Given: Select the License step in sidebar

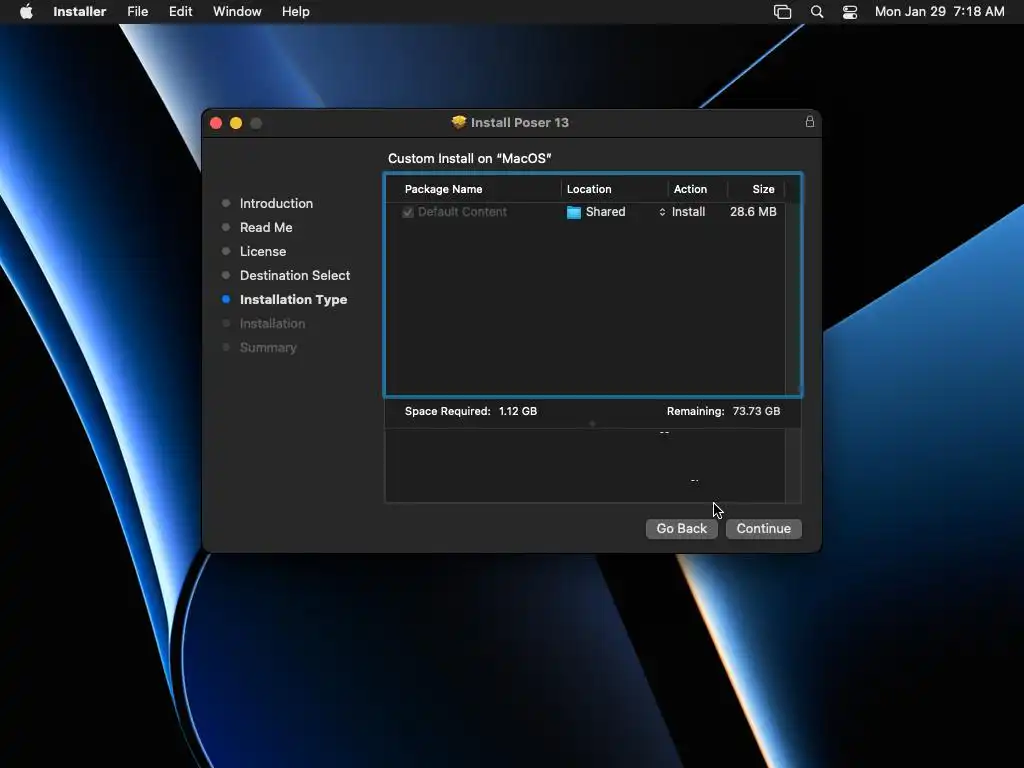Looking at the screenshot, I should (x=263, y=251).
